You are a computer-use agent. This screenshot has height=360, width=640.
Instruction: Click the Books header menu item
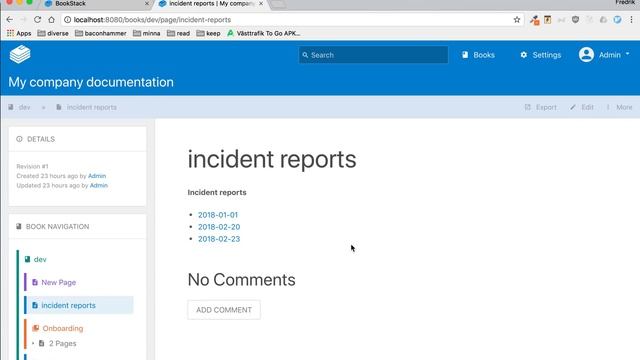478,55
